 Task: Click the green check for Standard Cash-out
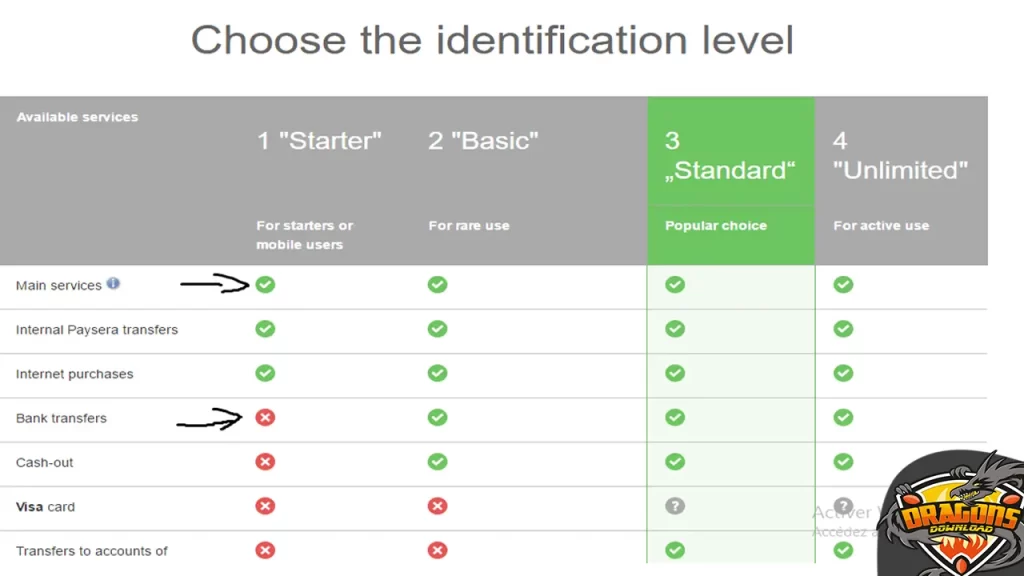tap(675, 462)
